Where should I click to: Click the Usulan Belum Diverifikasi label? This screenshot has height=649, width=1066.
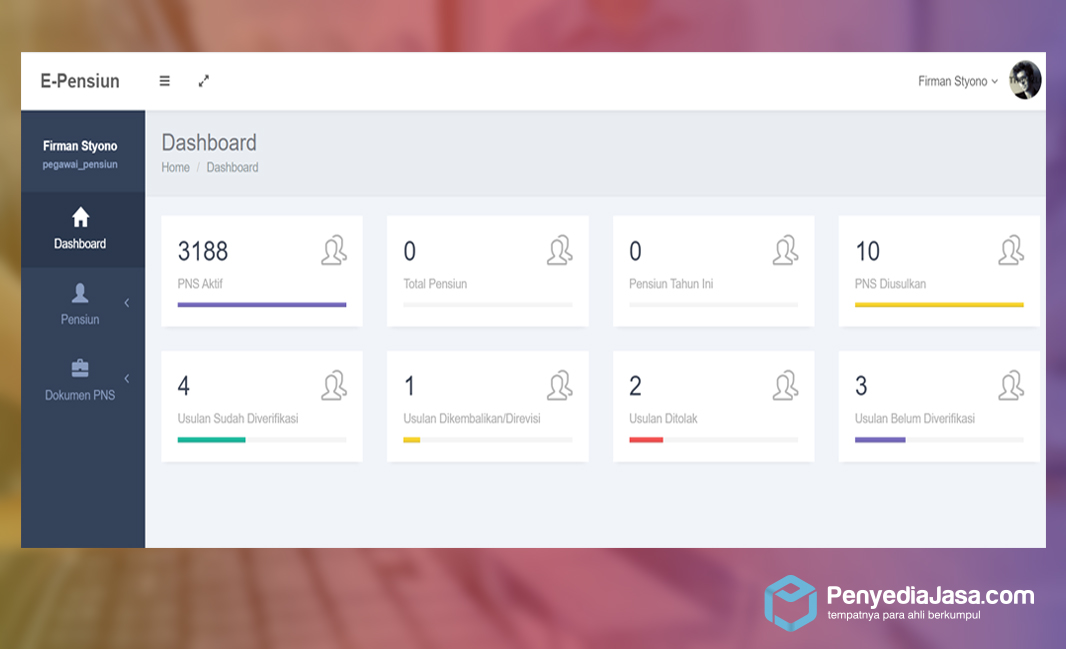914,419
